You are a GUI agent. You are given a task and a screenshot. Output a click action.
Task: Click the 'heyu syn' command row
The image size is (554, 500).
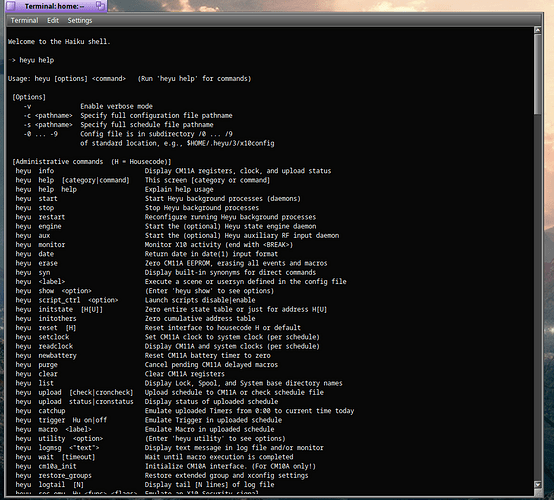pyautogui.click(x=166, y=272)
